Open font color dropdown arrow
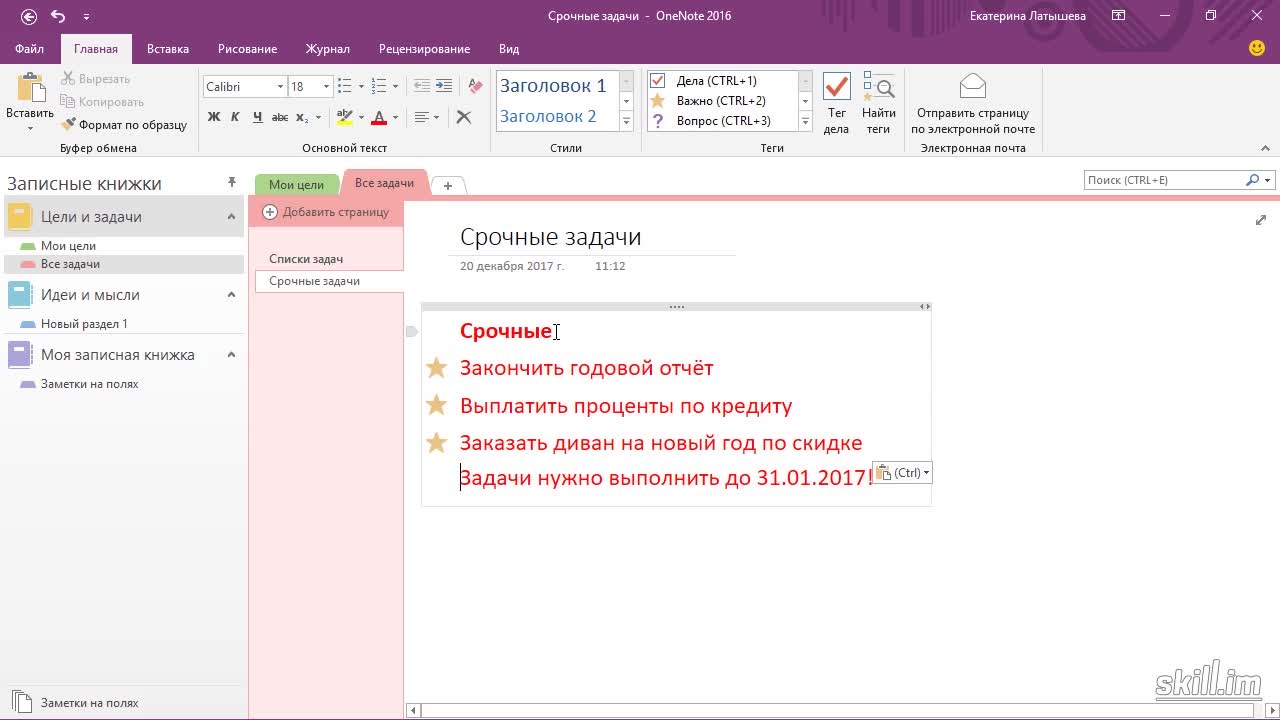 (395, 117)
